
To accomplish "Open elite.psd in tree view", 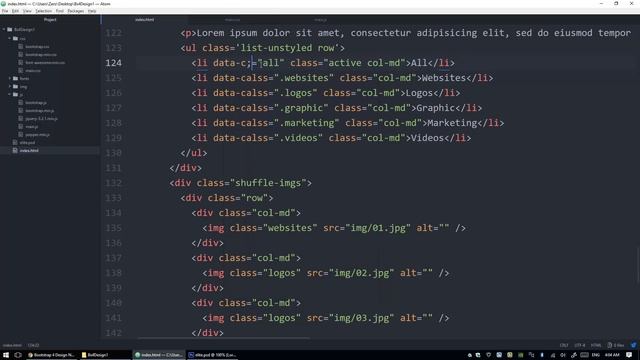I will click(27, 142).
